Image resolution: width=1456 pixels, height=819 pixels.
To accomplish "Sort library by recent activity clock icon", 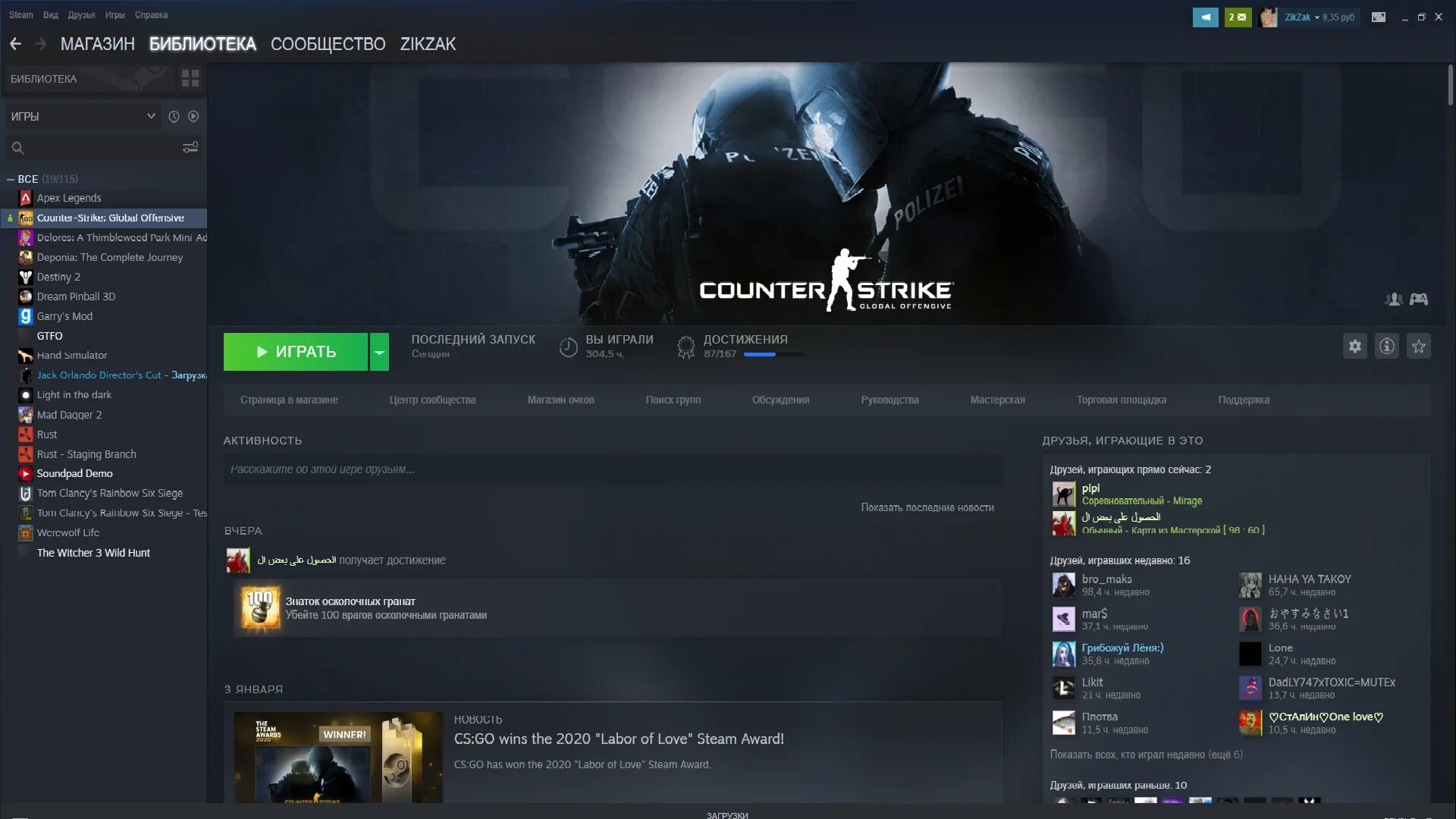I will [174, 116].
